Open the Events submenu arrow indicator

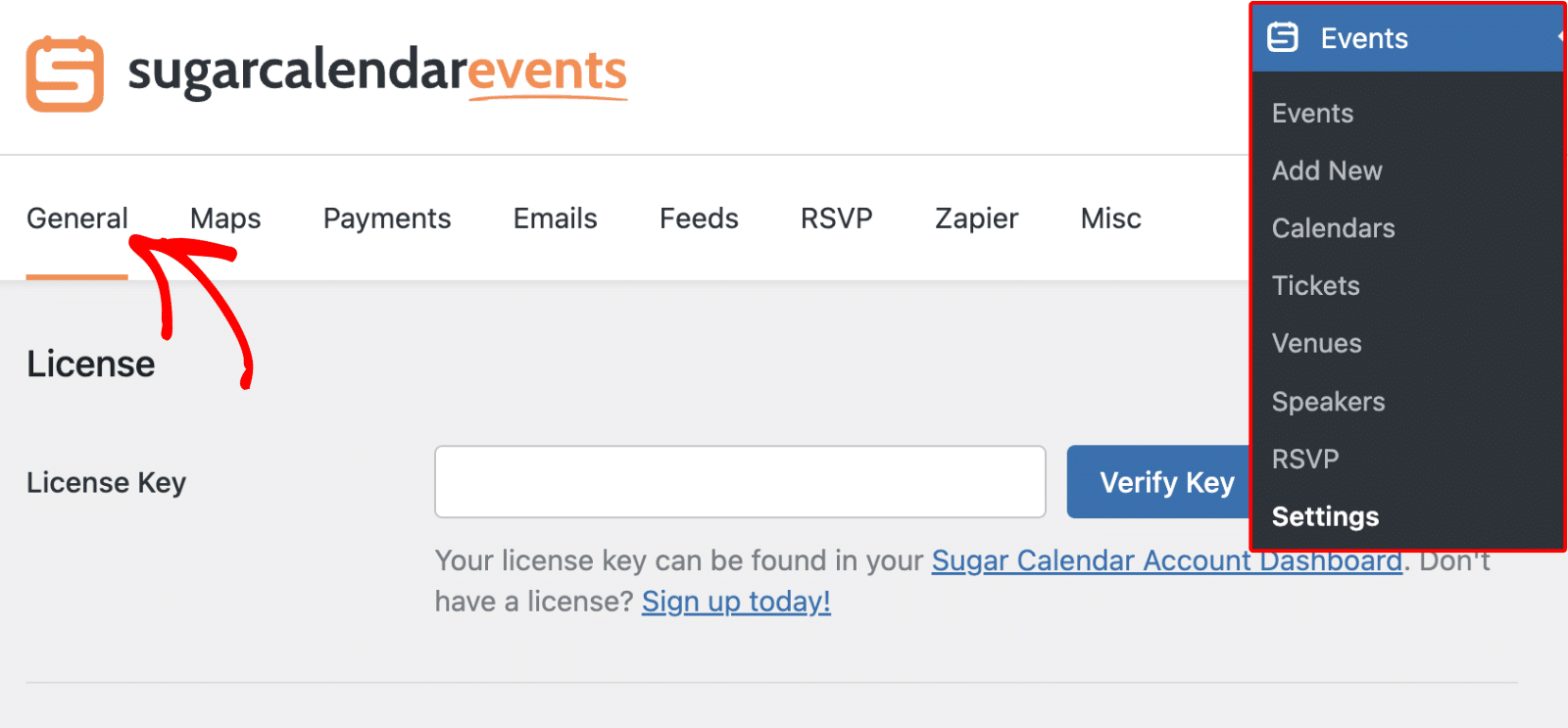(1558, 38)
